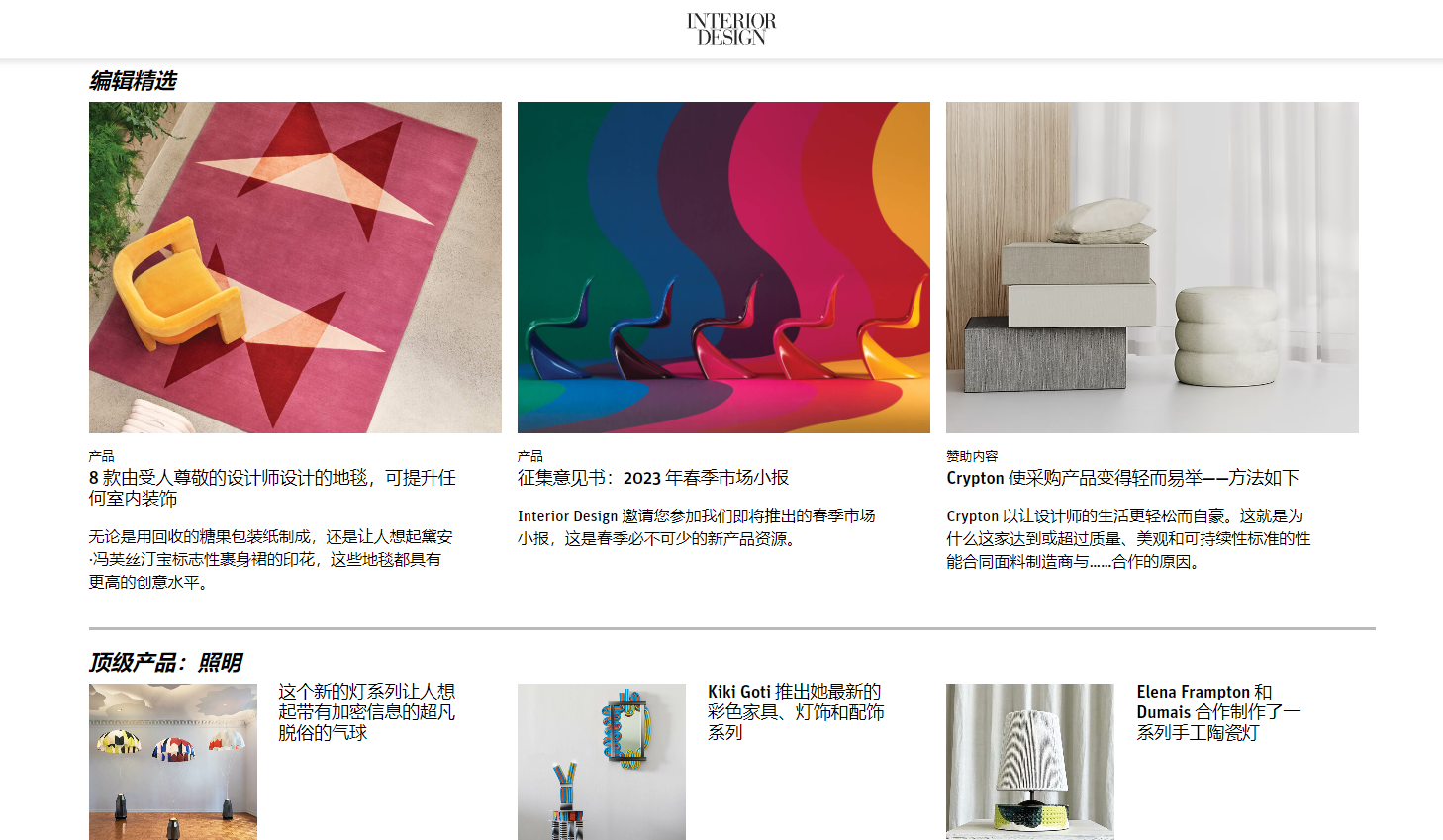Open Elena Frampton 和 Dumais article title

1218,712
